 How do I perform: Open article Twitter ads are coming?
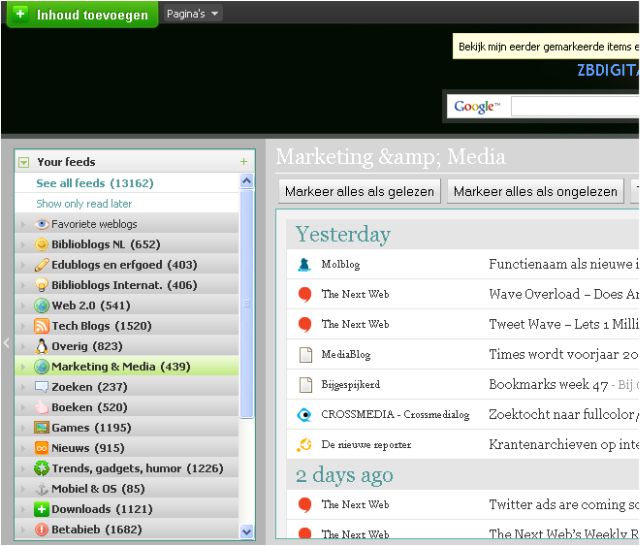(x=564, y=505)
